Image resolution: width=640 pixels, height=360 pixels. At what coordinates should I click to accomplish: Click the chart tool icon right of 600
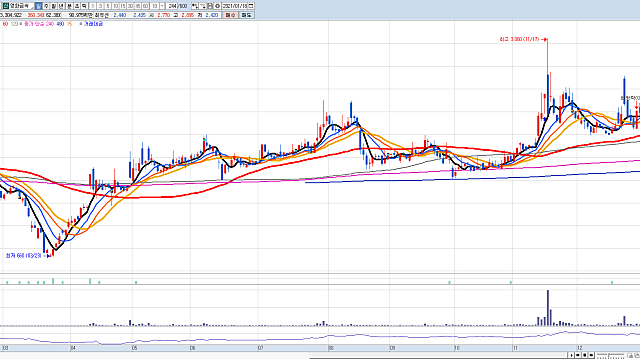[x=195, y=6]
